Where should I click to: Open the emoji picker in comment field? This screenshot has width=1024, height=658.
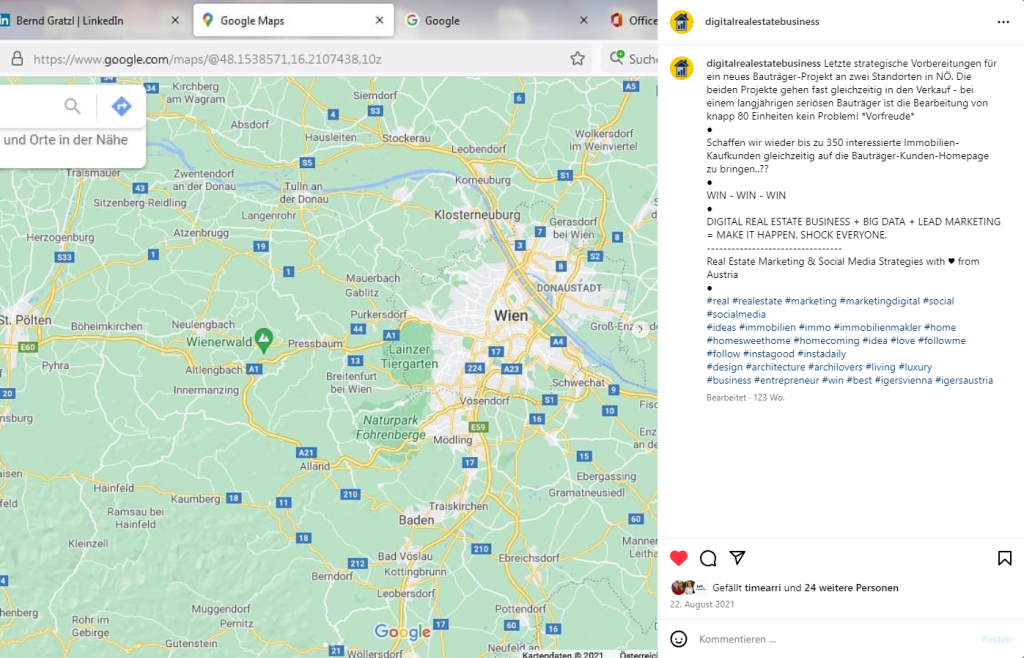679,639
